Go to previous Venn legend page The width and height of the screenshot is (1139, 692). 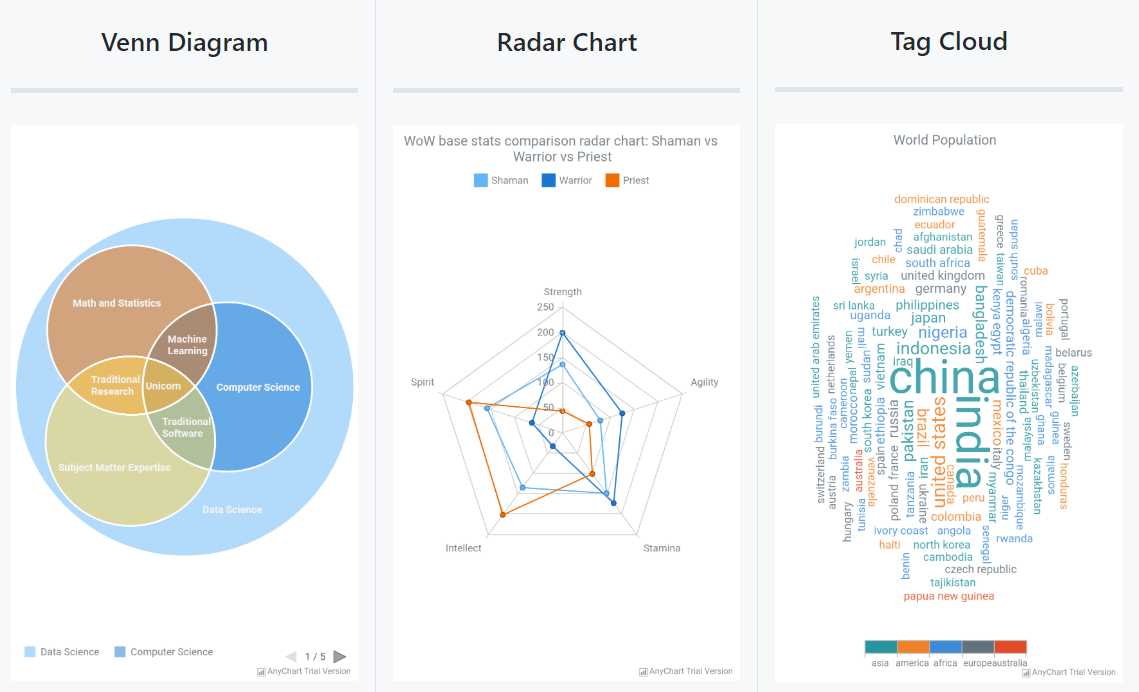(291, 656)
